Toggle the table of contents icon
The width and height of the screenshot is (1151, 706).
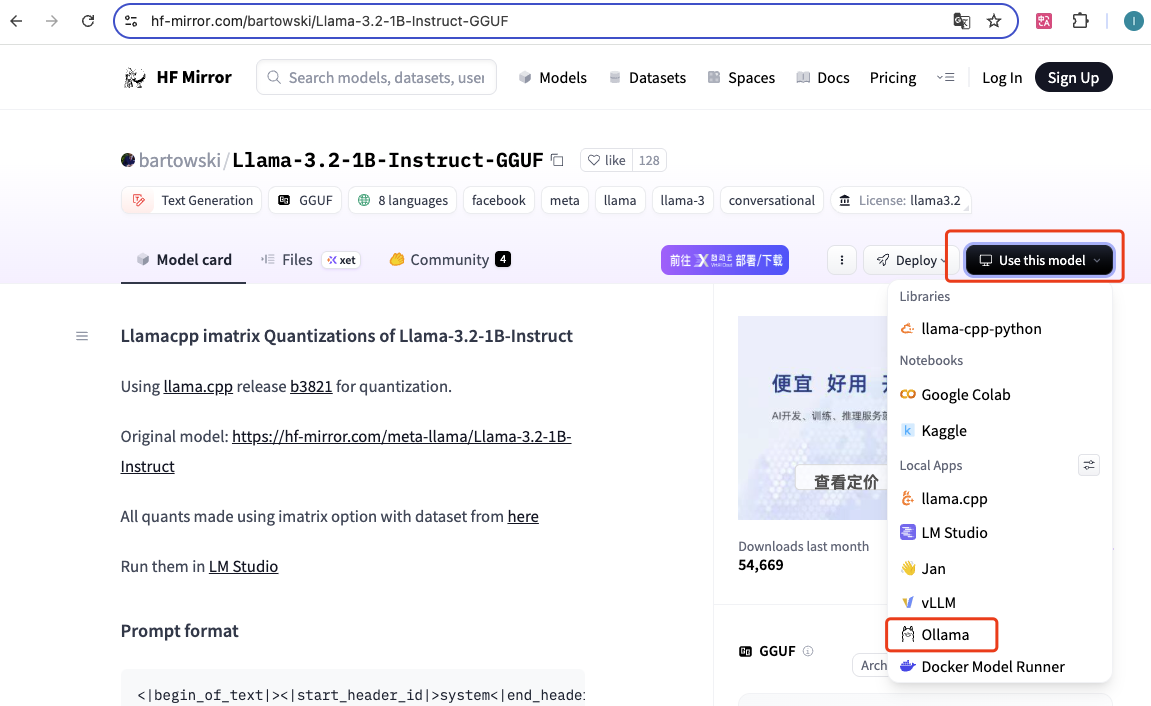82,336
